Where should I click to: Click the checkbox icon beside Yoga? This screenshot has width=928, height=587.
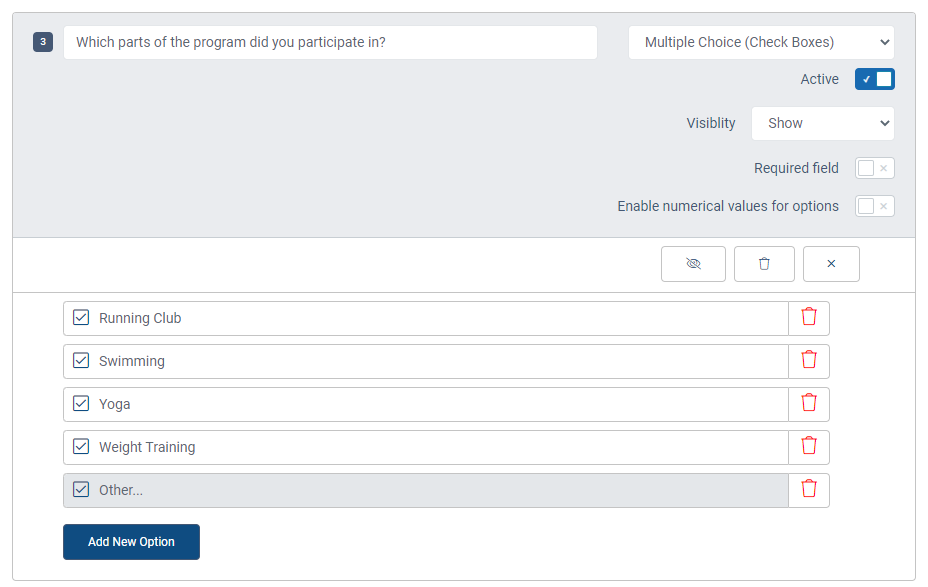(81, 404)
